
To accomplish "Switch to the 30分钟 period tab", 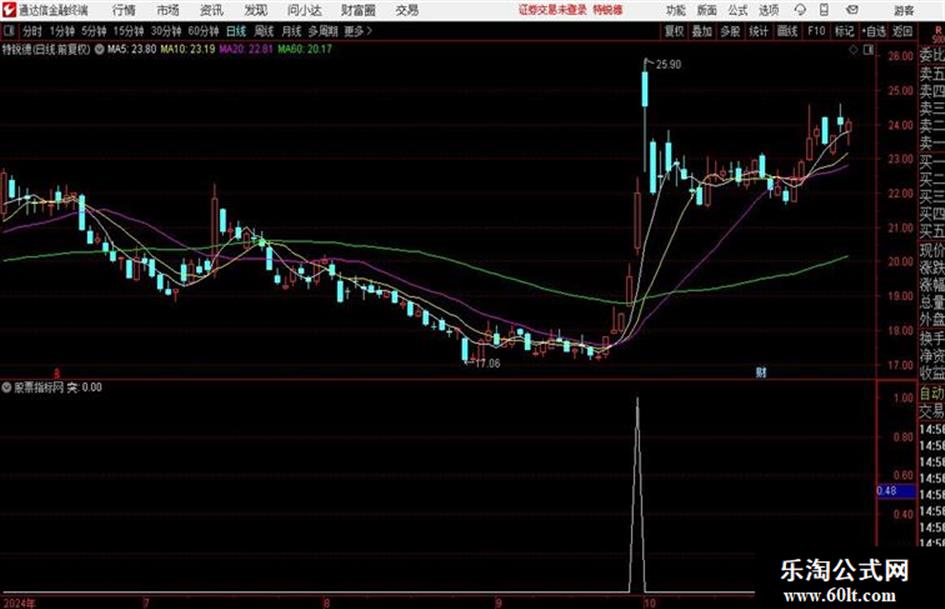I will 166,31.
